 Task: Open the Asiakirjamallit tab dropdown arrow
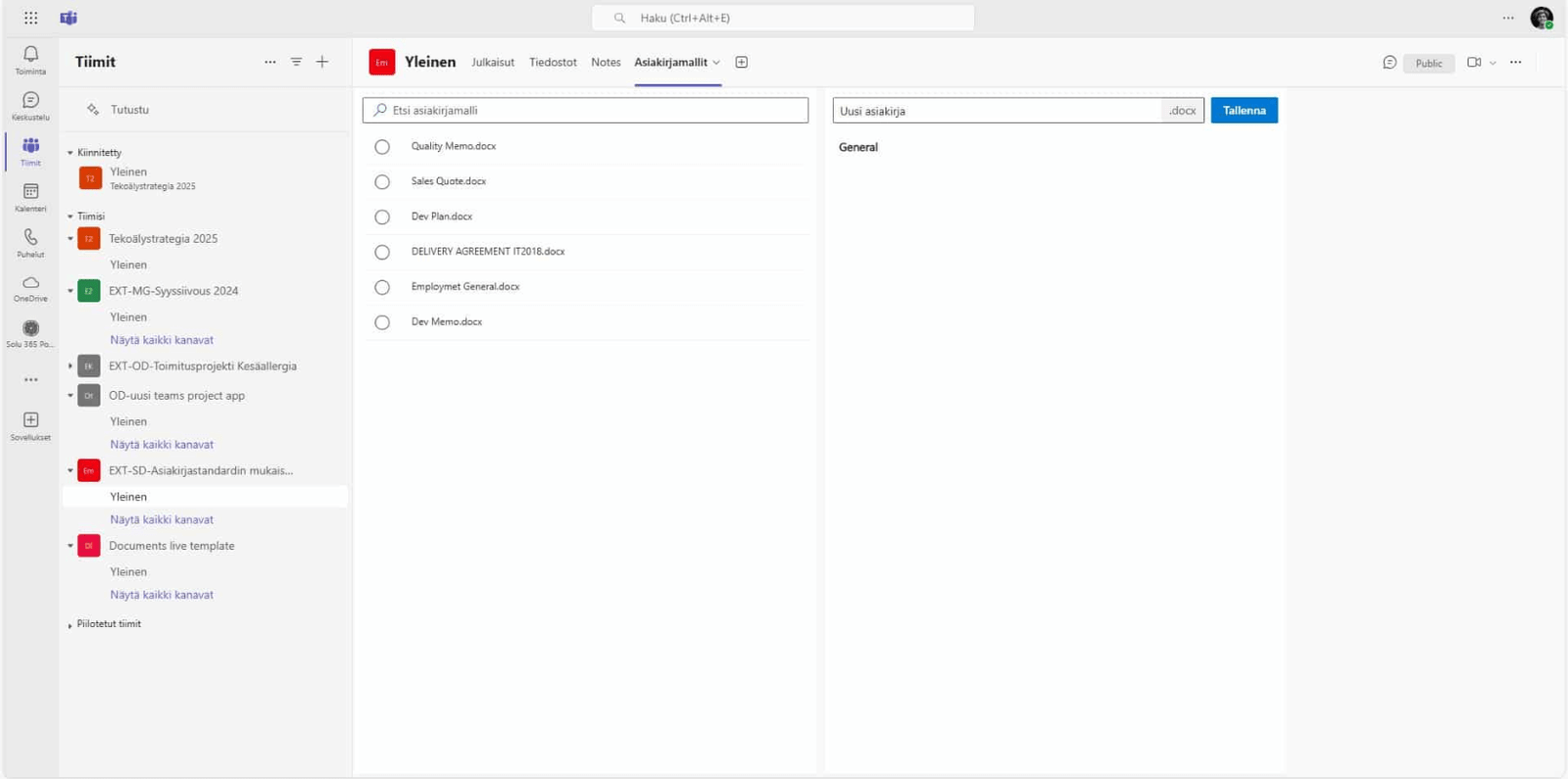pyautogui.click(x=716, y=63)
